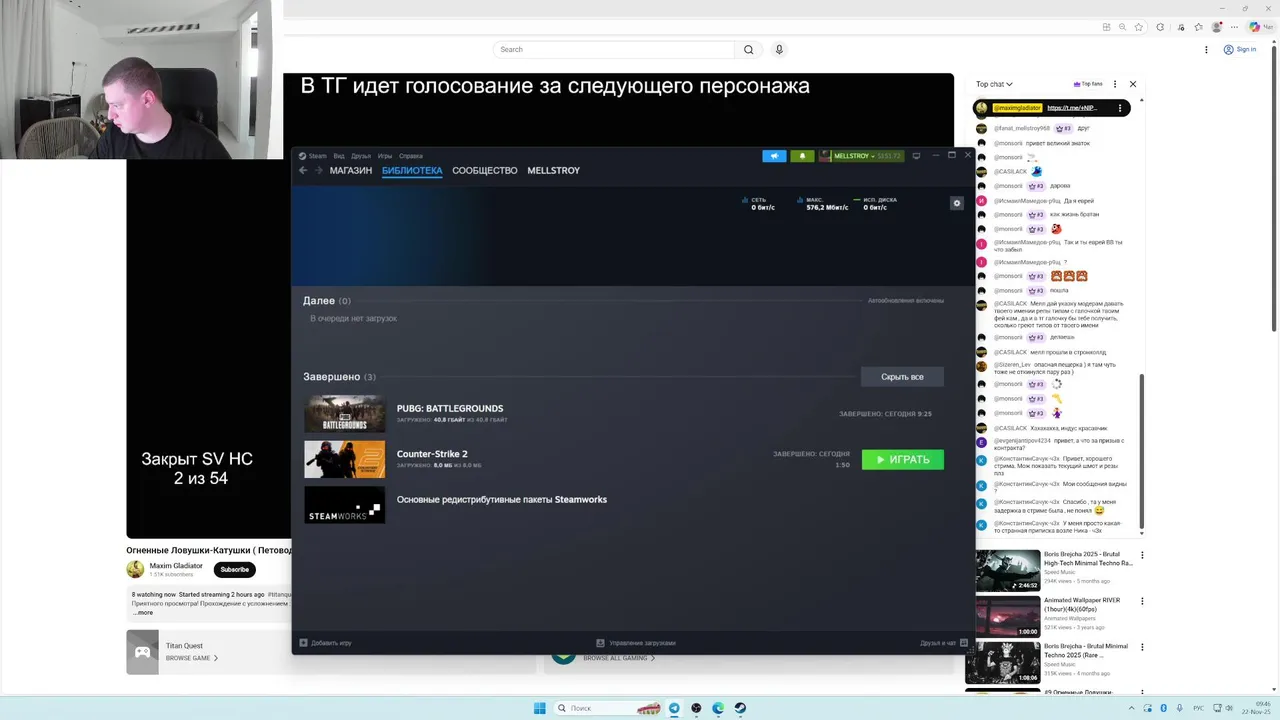Open Друзья и чат panel

coord(944,643)
